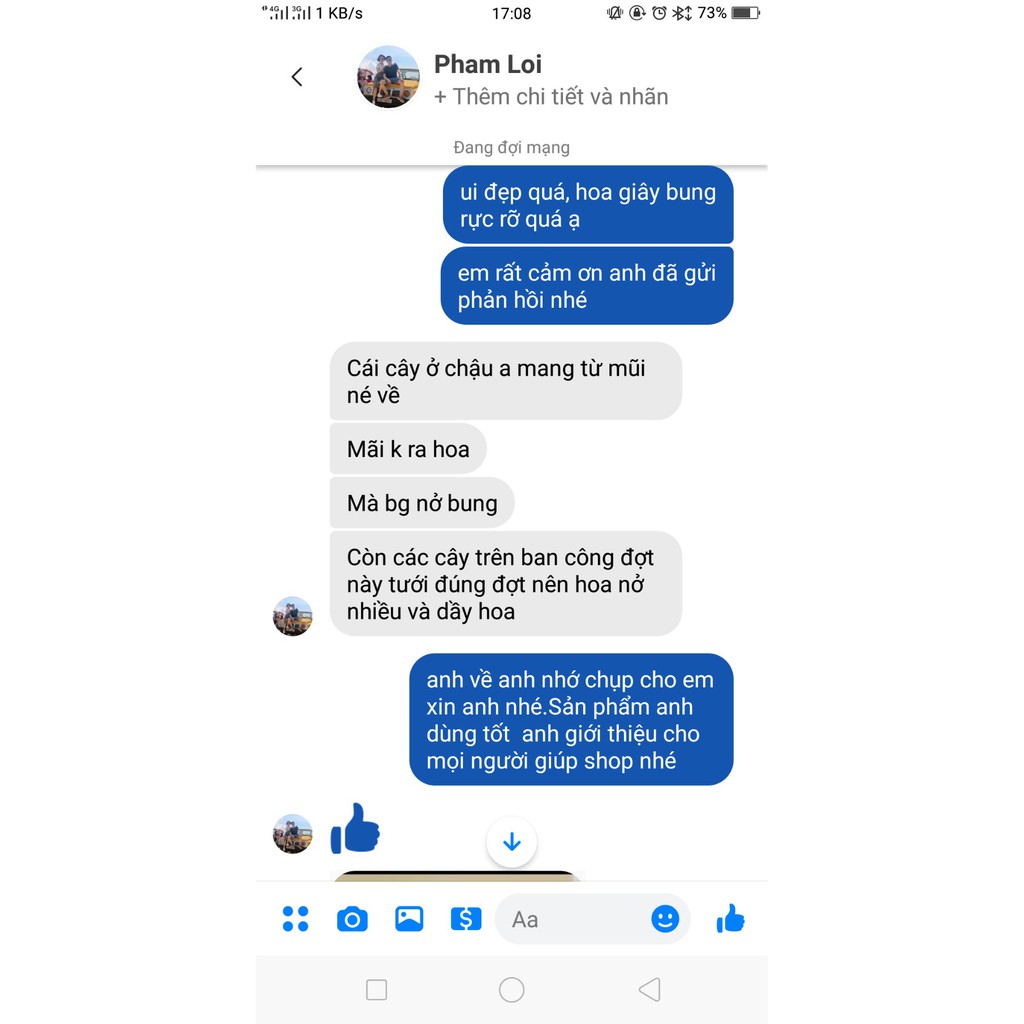Open Pham Loi's profile picture in header
Viewport: 1024px width, 1024px height.
coord(388,77)
